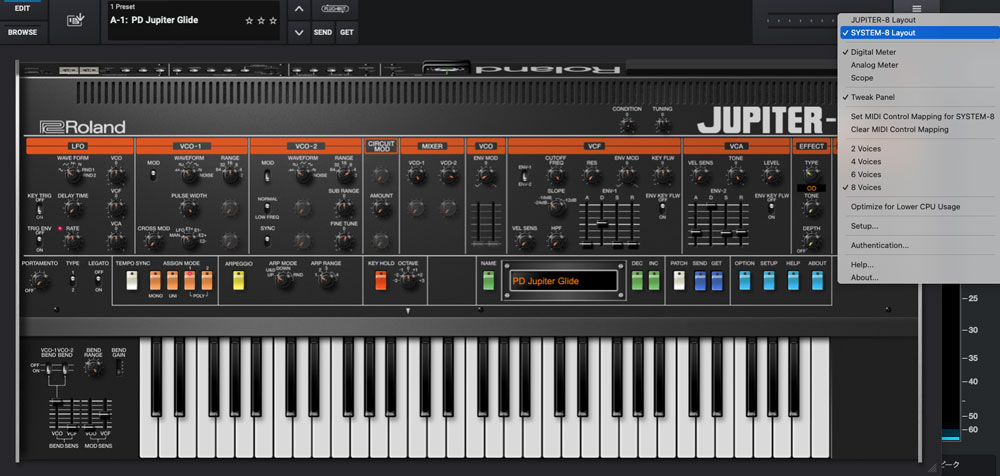Click the green NAME button
Viewport: 1000px width, 476px height.
tap(489, 280)
